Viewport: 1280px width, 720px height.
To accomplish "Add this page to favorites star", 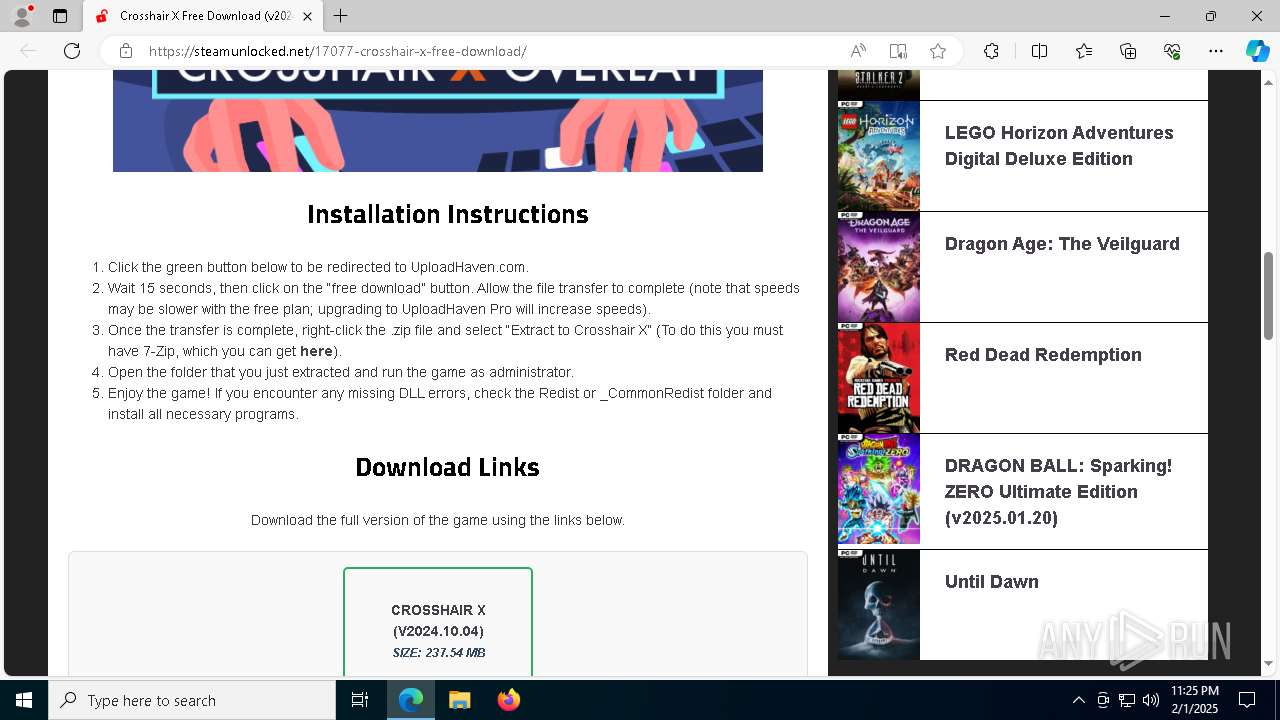I will point(938,51).
